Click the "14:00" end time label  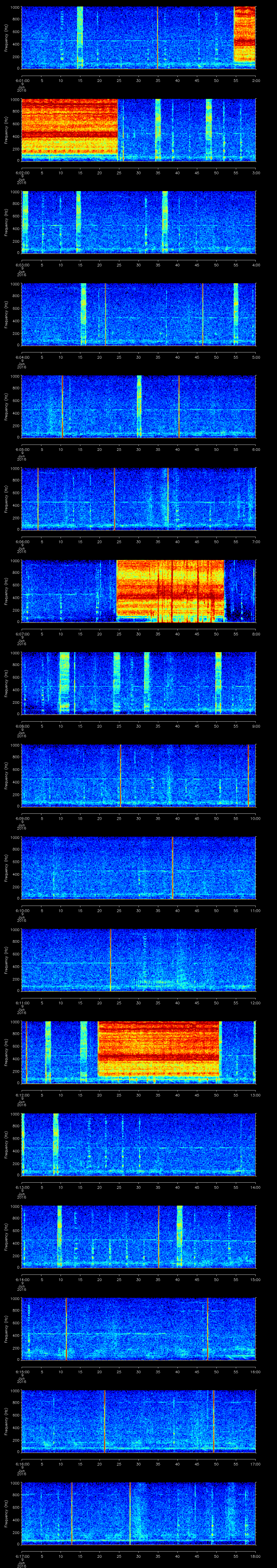click(255, 1187)
